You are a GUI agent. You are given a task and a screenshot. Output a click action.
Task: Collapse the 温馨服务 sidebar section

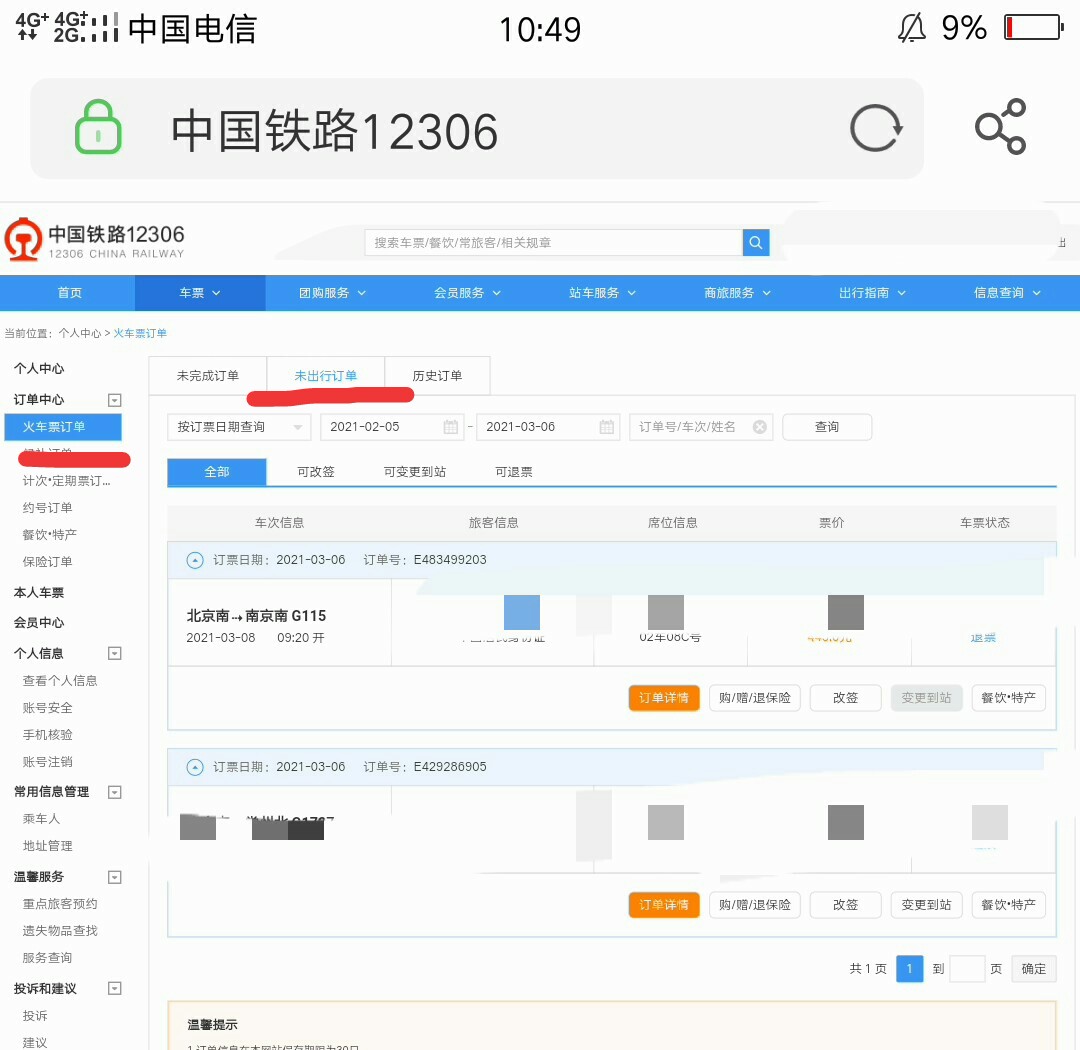point(115,877)
